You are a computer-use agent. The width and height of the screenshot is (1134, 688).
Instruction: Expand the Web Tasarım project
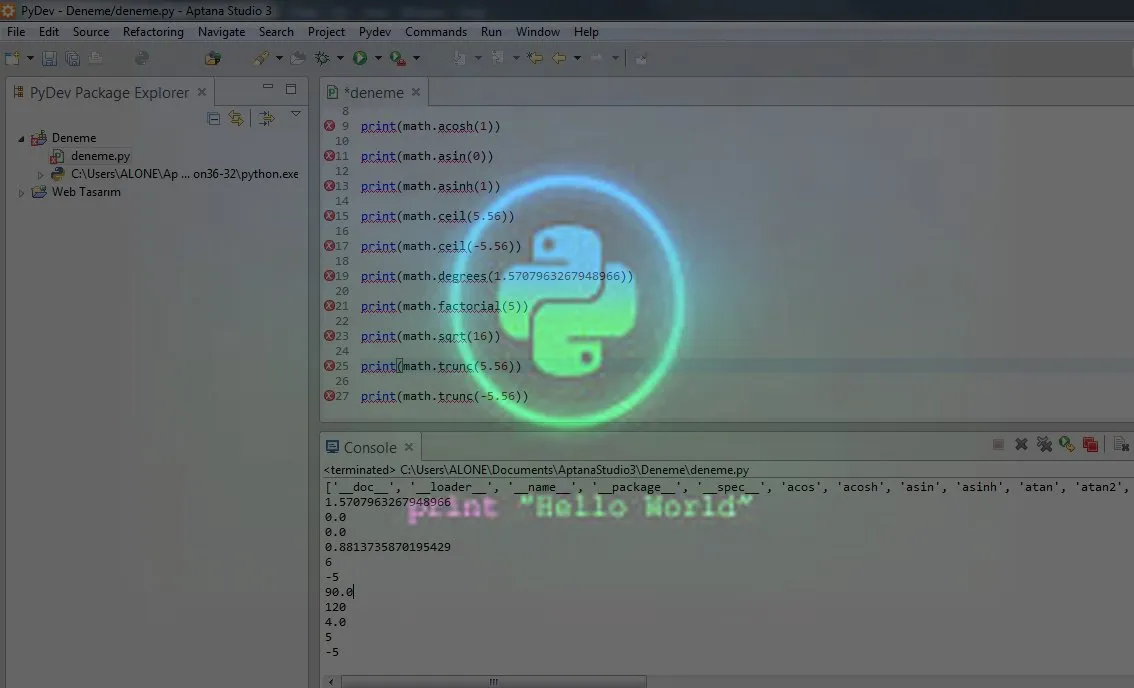(x=21, y=192)
